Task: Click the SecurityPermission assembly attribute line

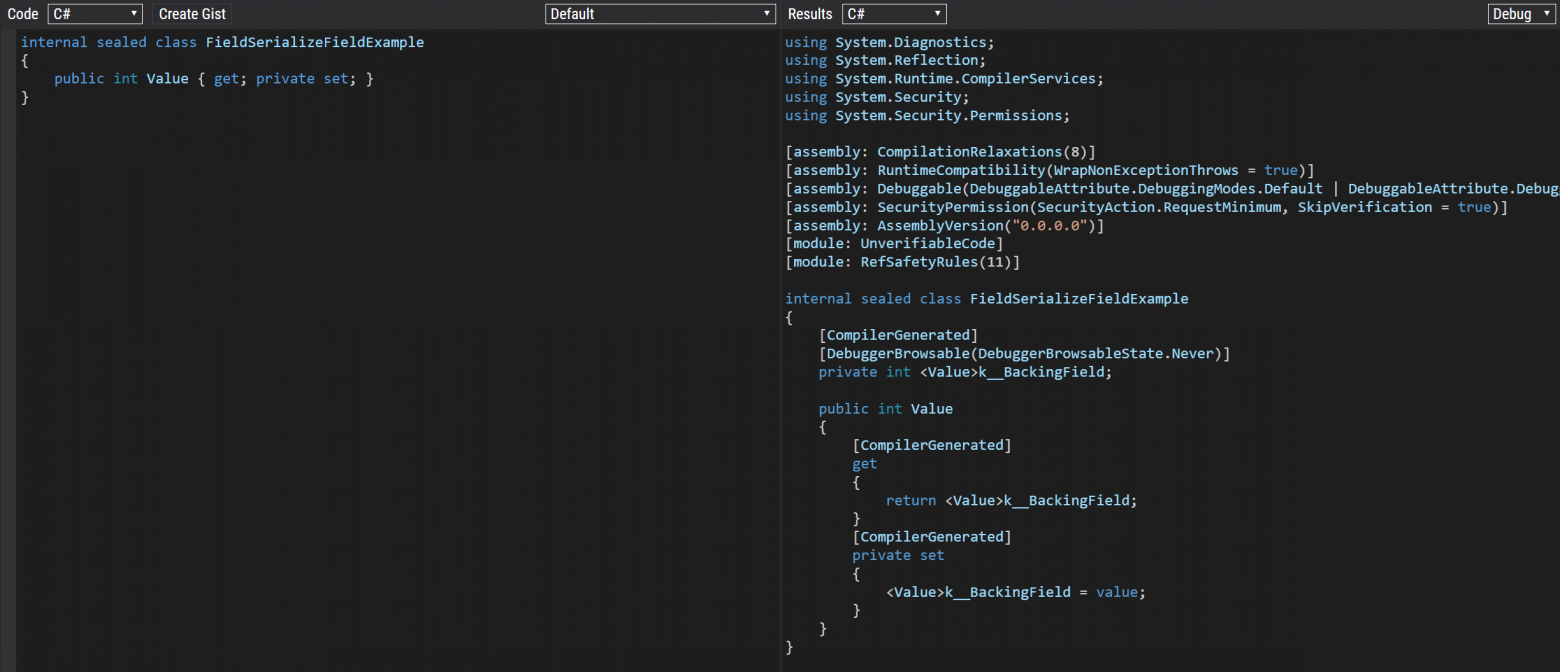Action: [x=1146, y=207]
